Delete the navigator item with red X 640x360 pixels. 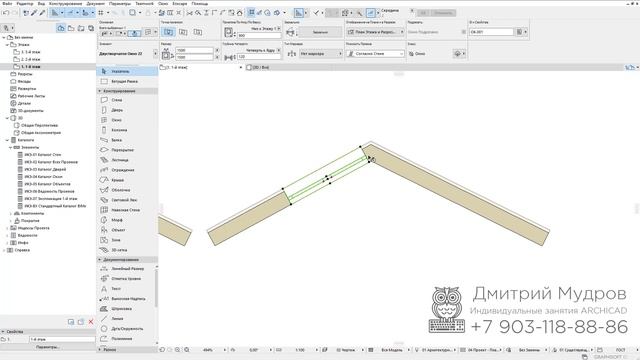pos(91,322)
